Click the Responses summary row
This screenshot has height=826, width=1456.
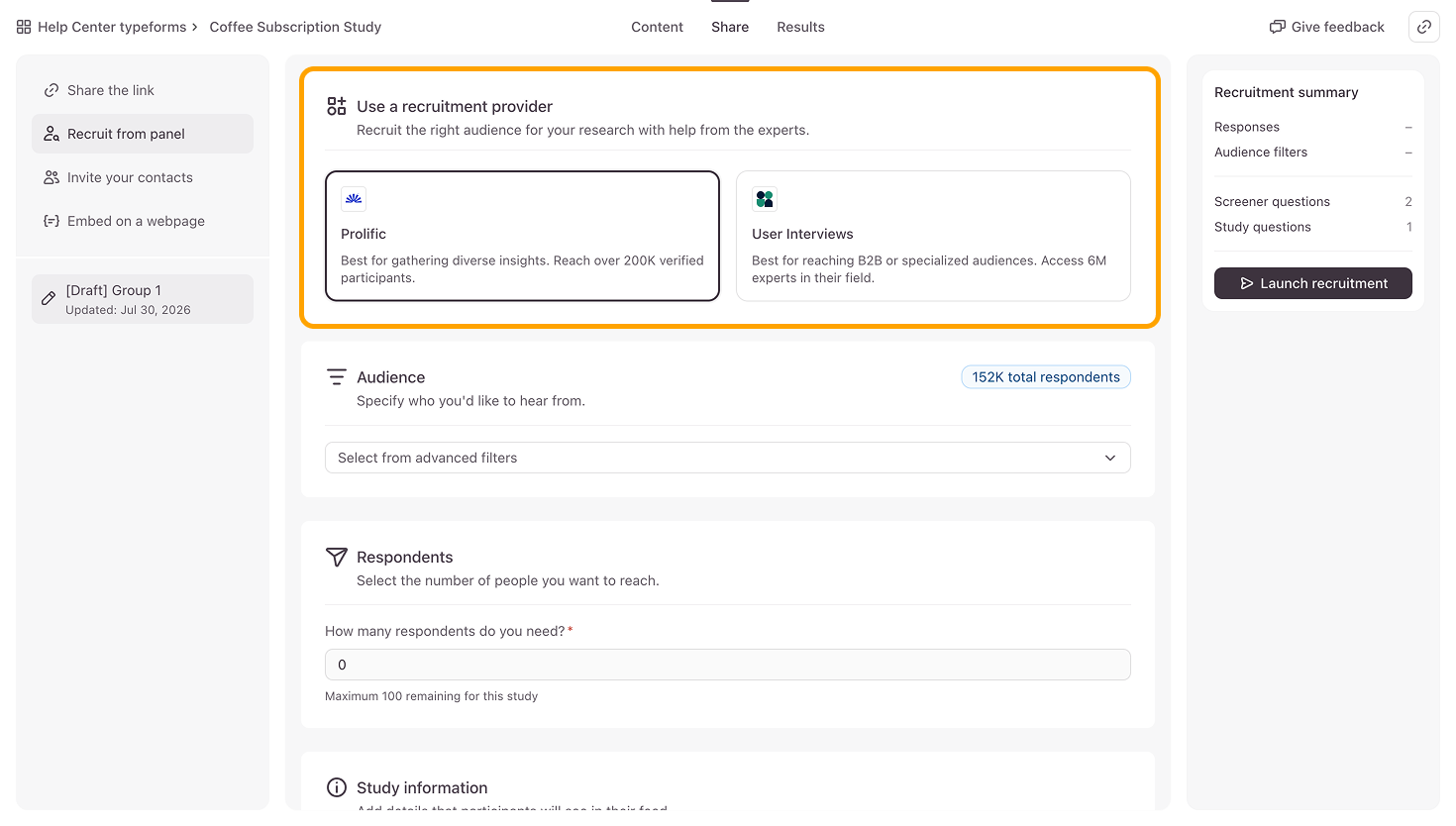pos(1313,127)
